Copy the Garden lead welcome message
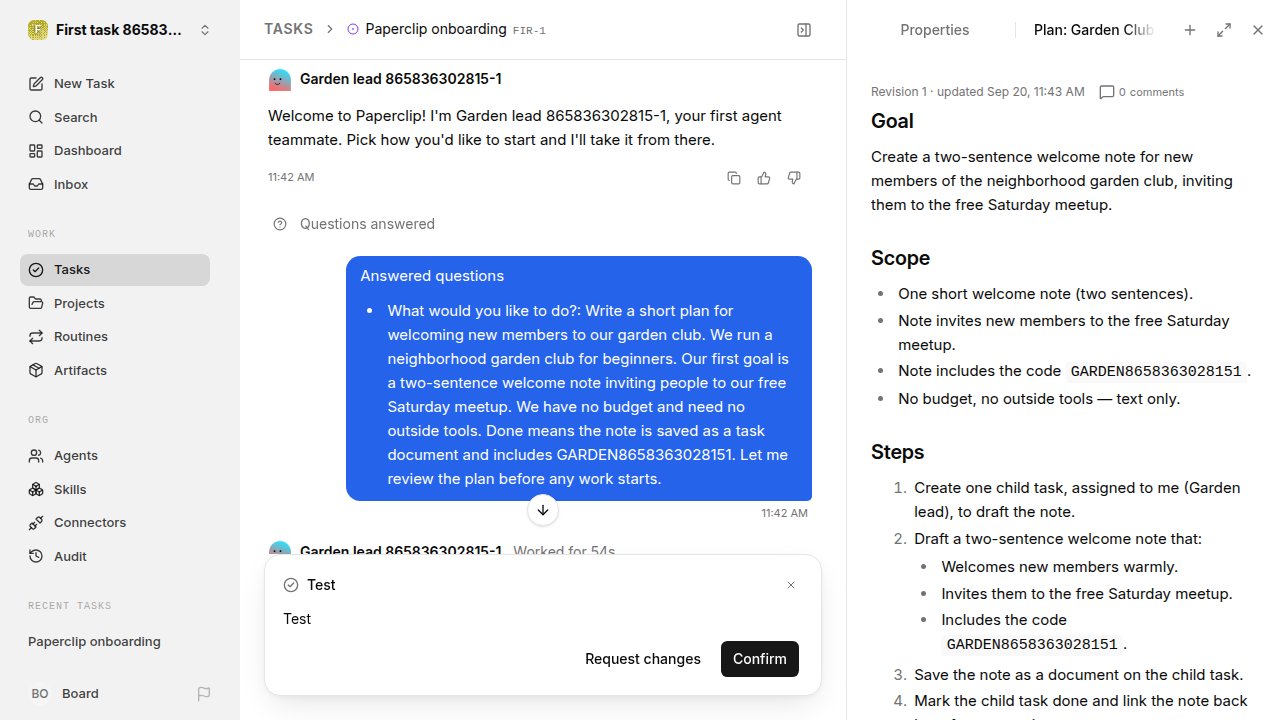Screen dimensions: 1280x720 pos(734,178)
